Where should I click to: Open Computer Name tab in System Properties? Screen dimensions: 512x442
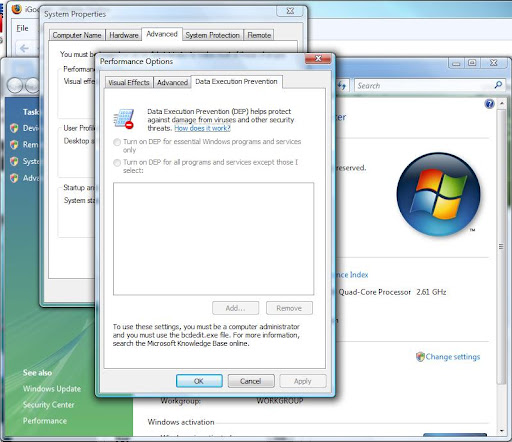(x=77, y=35)
